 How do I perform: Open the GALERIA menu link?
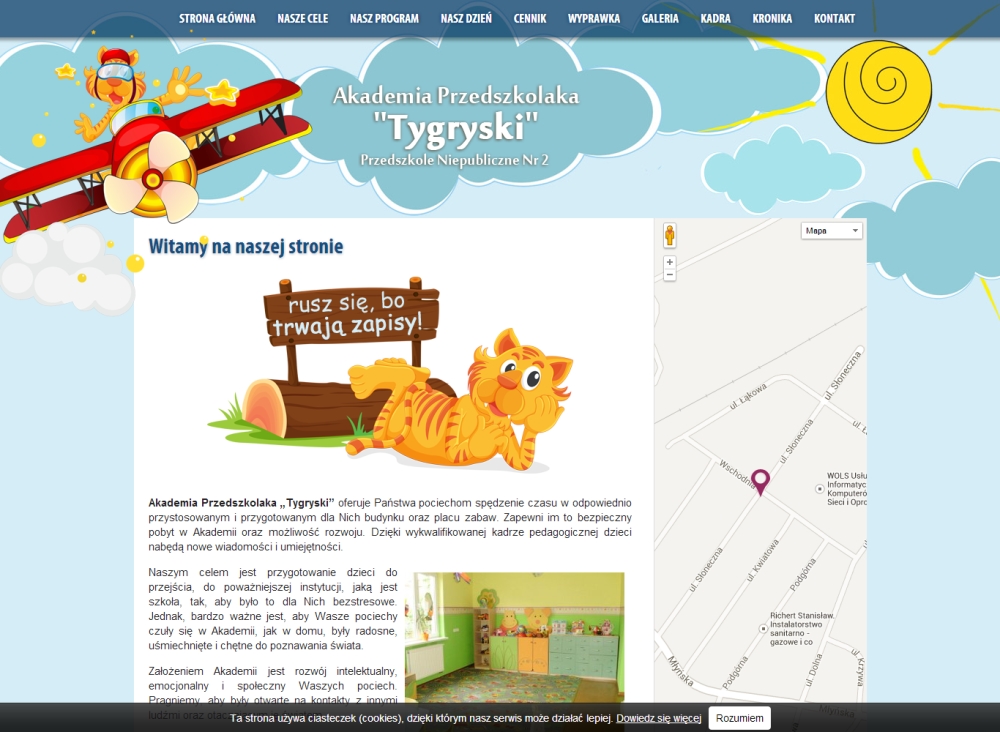659,18
